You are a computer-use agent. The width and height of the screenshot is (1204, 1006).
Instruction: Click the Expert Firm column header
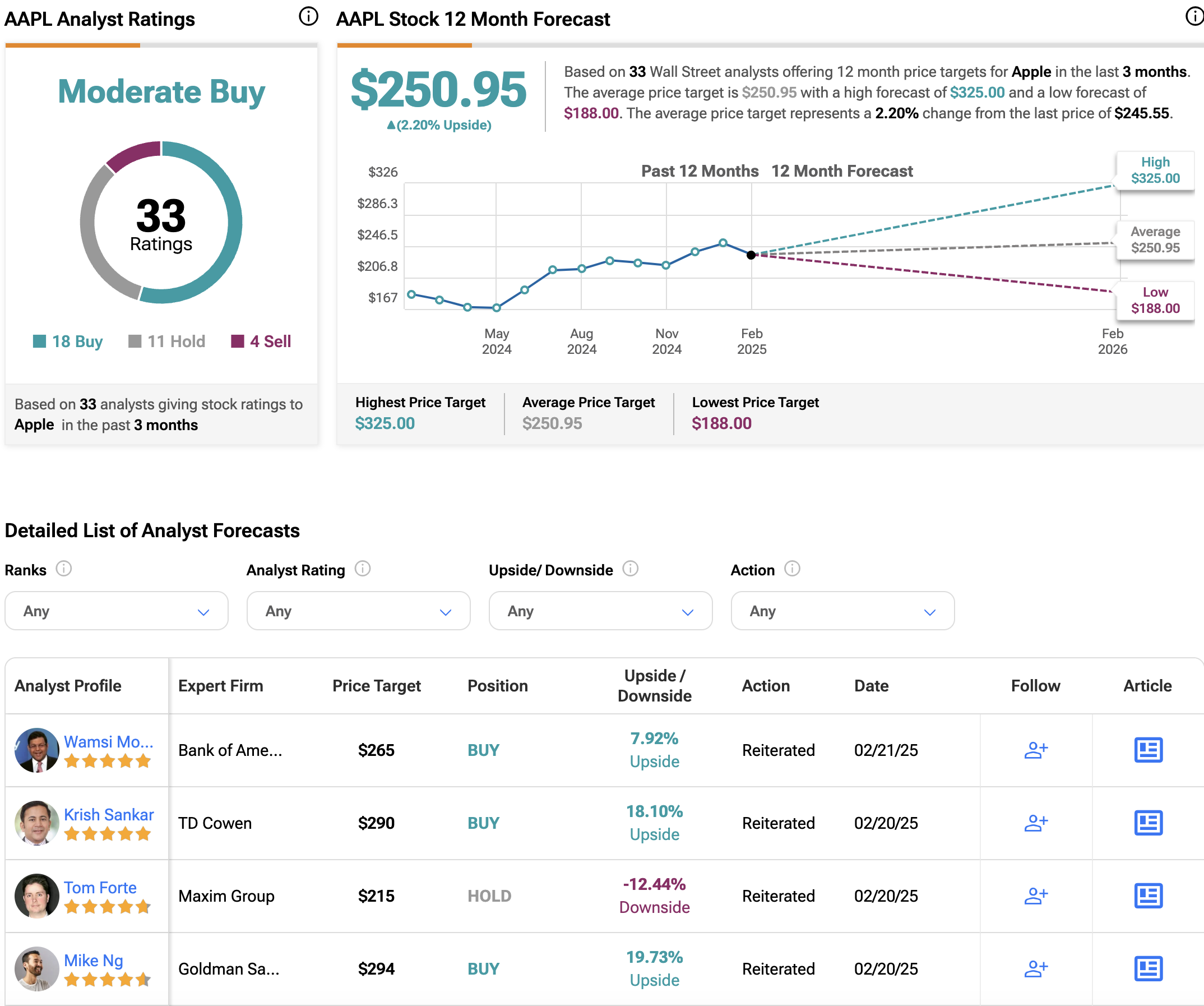pos(220,685)
